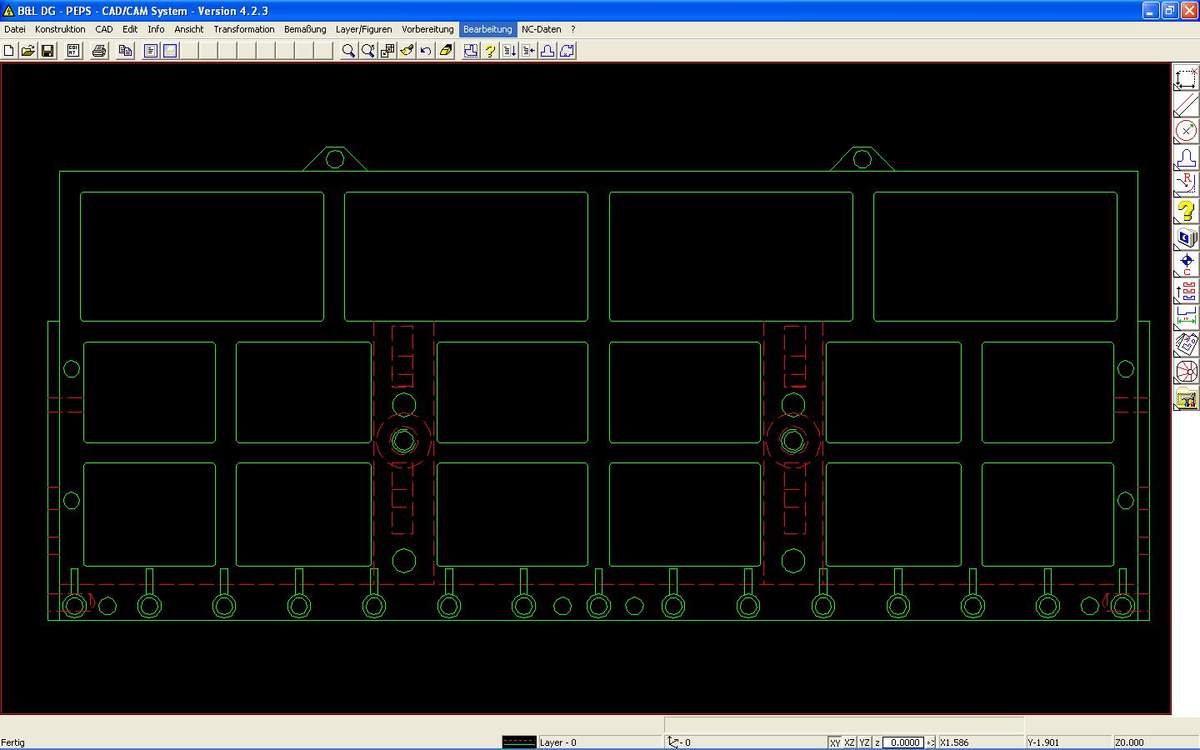Open a file with the folder icon
Viewport: 1200px width, 750px height.
tap(28, 51)
